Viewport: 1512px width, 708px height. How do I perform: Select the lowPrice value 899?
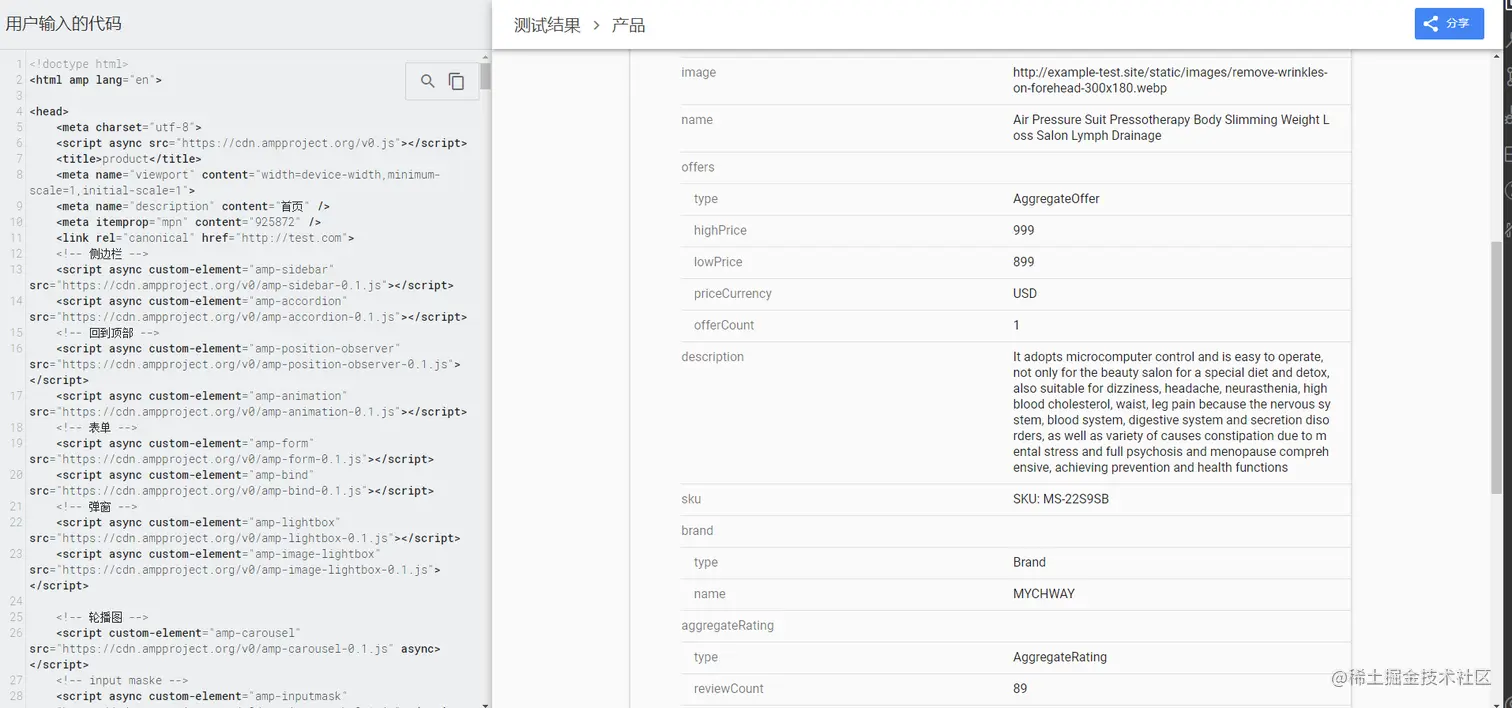1024,262
